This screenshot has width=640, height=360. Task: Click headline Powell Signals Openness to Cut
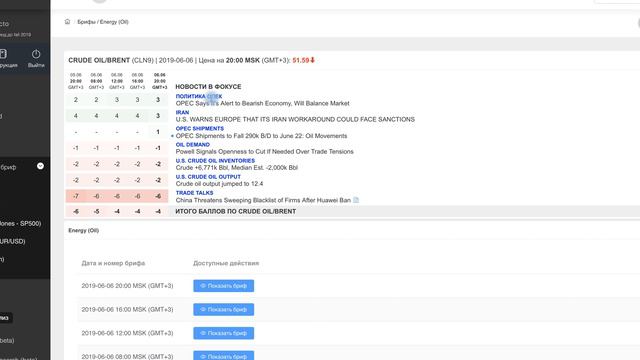tap(264, 151)
